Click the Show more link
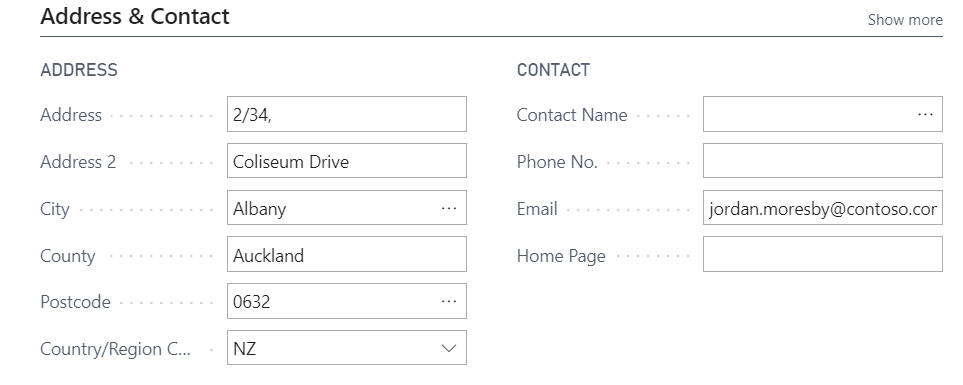Viewport: 963px width, 385px height. (x=905, y=20)
